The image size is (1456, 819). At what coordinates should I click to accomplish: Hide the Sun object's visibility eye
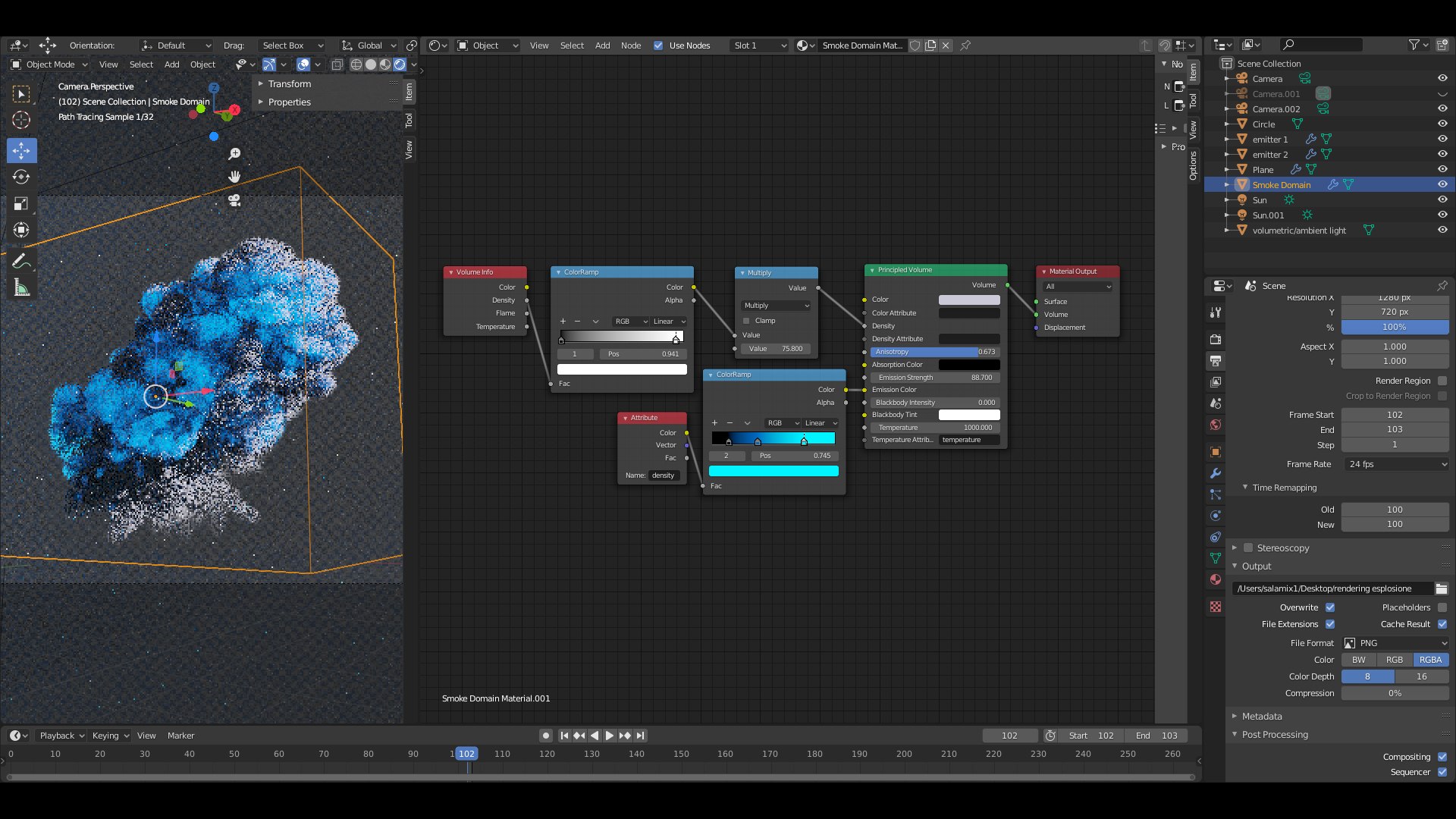[x=1442, y=199]
